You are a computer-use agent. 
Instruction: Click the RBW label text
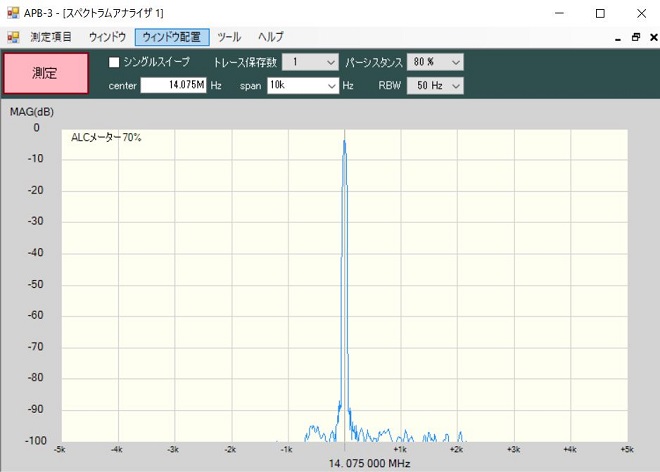click(x=389, y=86)
